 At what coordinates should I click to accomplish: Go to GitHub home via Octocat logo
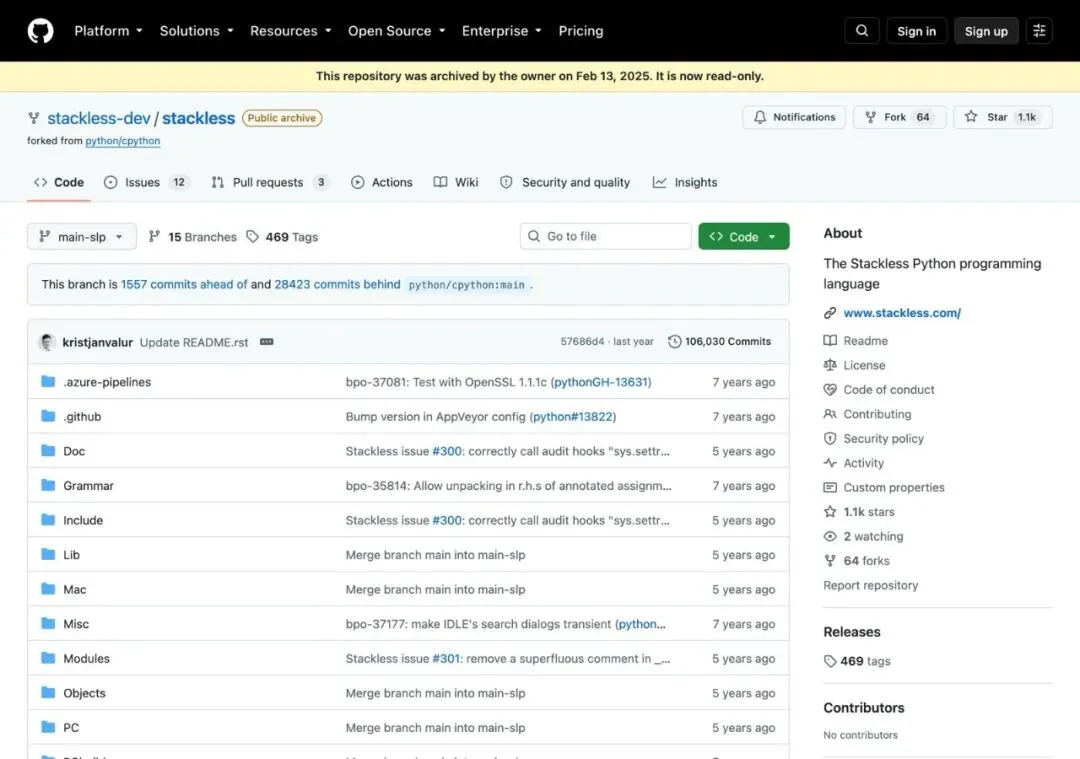coord(41,31)
